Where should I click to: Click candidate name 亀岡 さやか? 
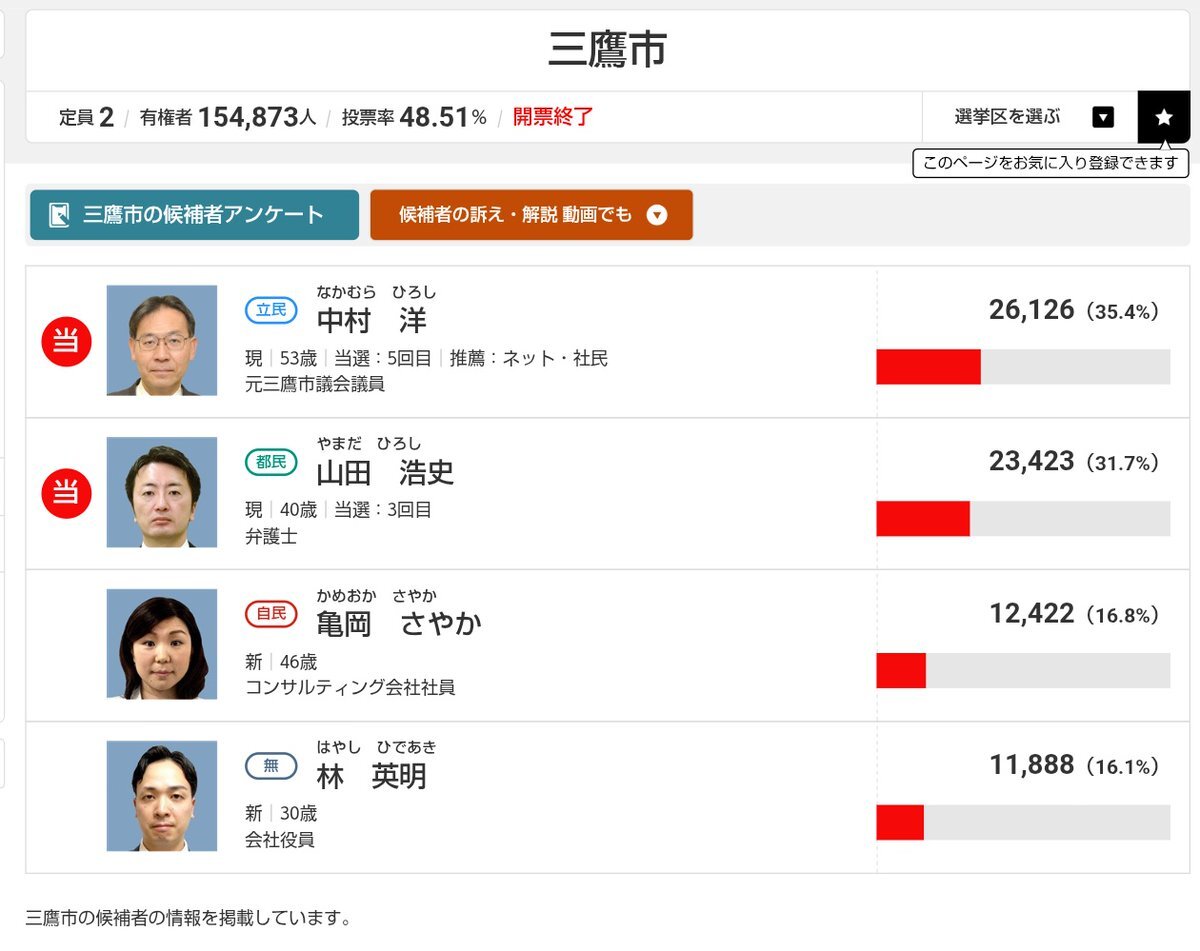[398, 624]
